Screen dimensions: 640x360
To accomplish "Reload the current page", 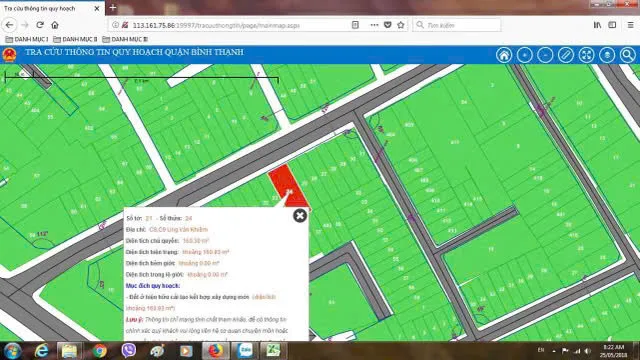I will [x=40, y=25].
